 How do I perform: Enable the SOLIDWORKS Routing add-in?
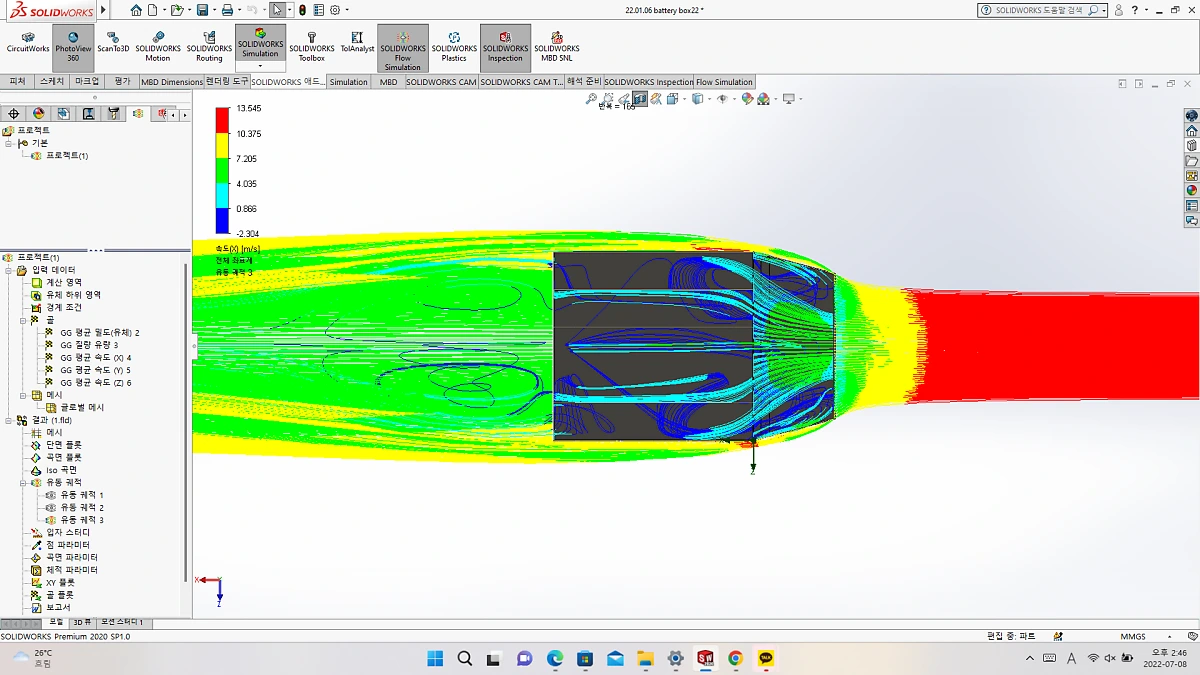(x=209, y=46)
